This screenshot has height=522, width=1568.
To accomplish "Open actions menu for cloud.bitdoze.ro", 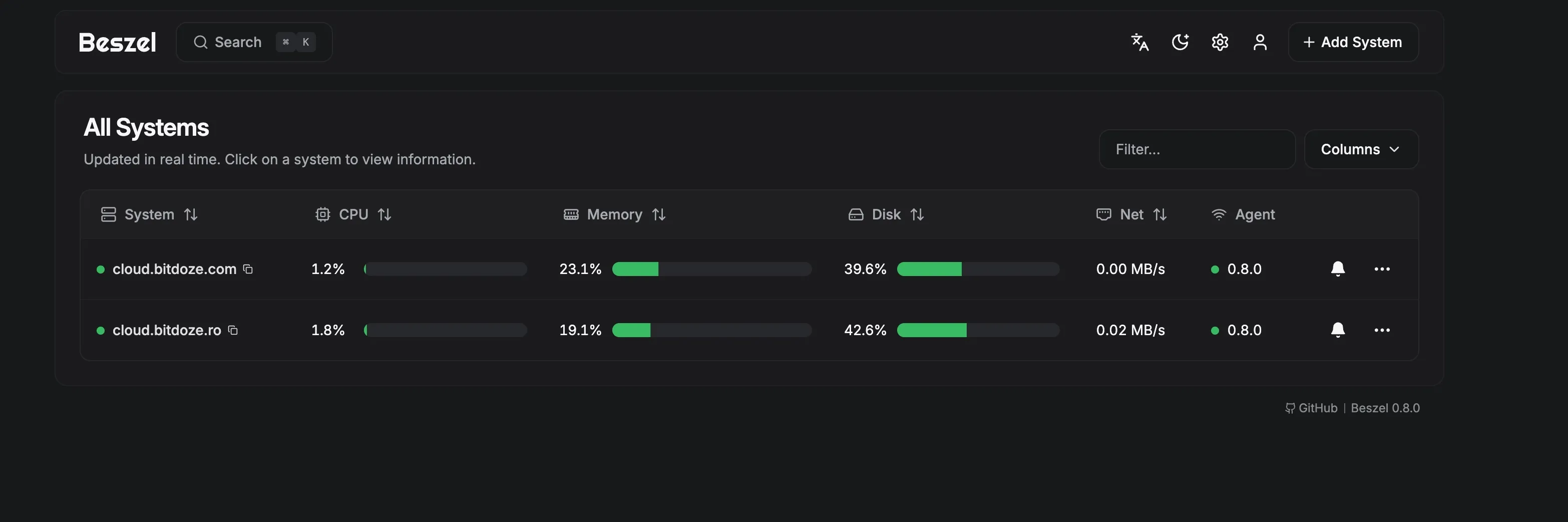I will pos(1382,330).
